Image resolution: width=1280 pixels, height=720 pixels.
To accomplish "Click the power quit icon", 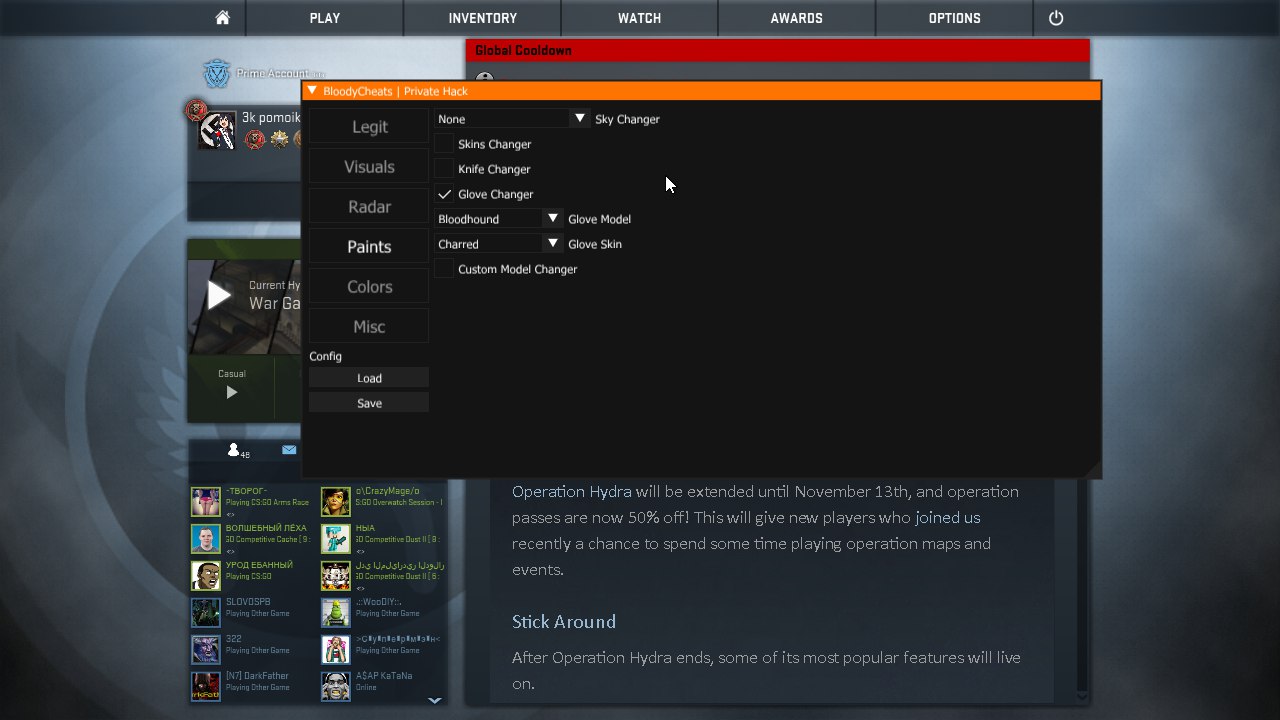I will coord(1056,18).
